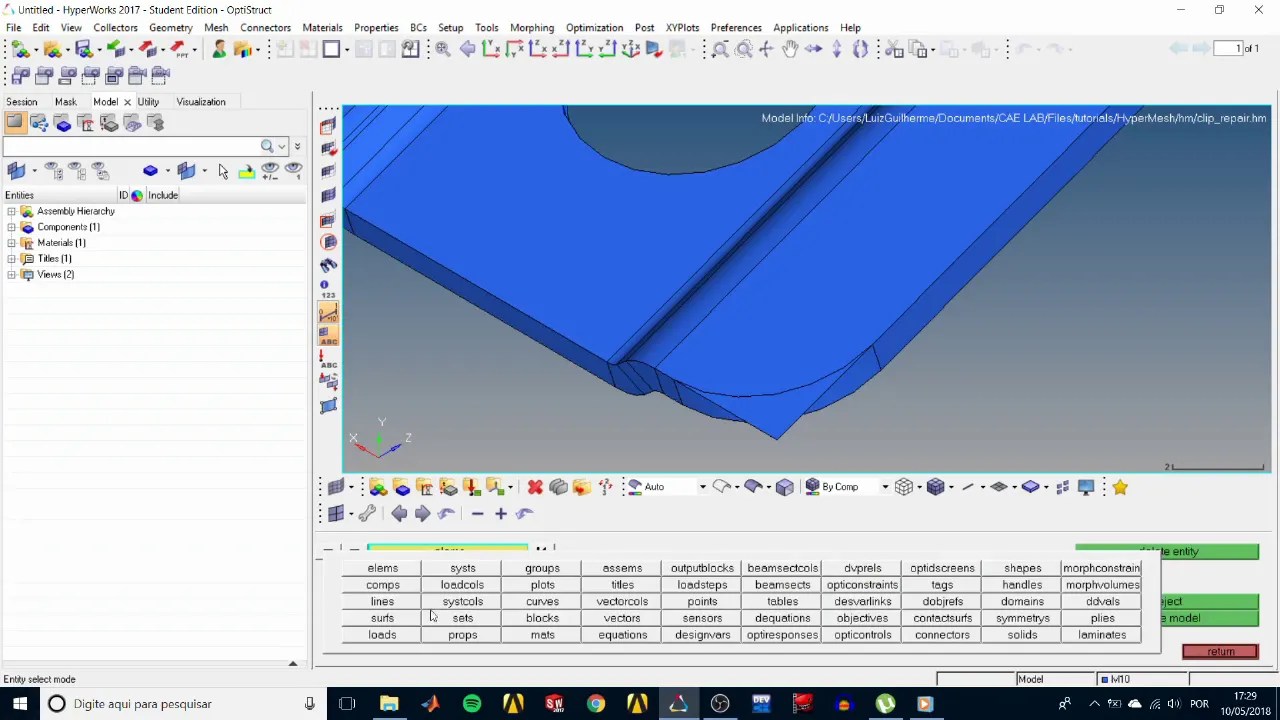The height and width of the screenshot is (720, 1280).
Task: Select the Component View icon in browser
Action: (x=63, y=123)
